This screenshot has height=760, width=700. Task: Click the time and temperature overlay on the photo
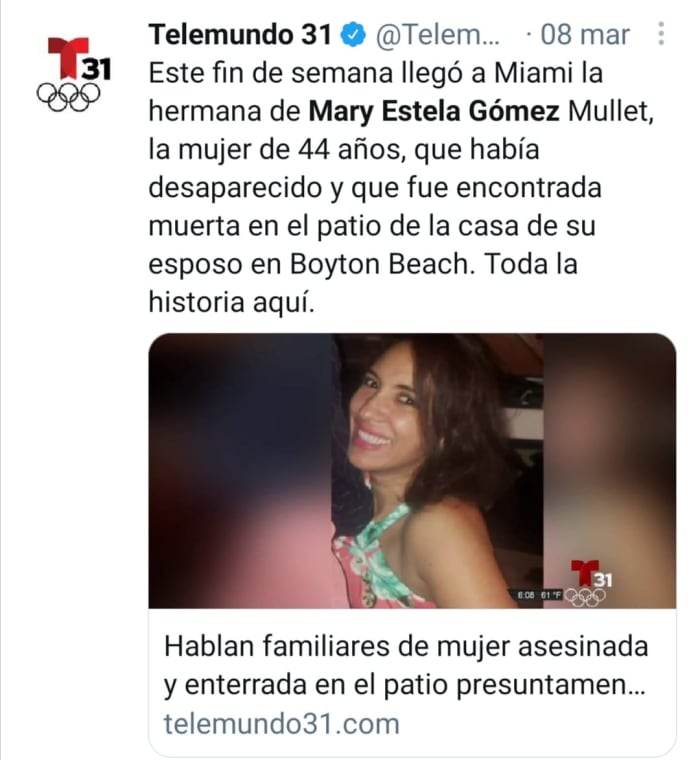pos(537,595)
